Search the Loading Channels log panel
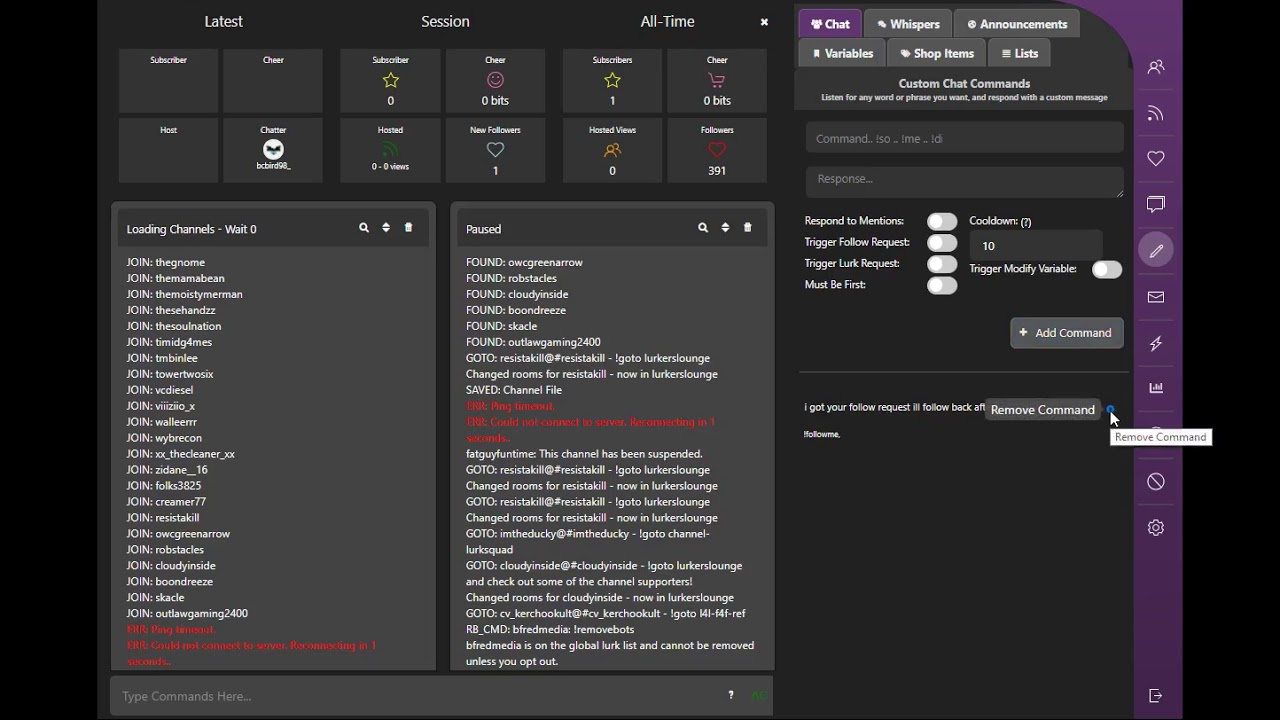This screenshot has height=720, width=1280. 364,228
